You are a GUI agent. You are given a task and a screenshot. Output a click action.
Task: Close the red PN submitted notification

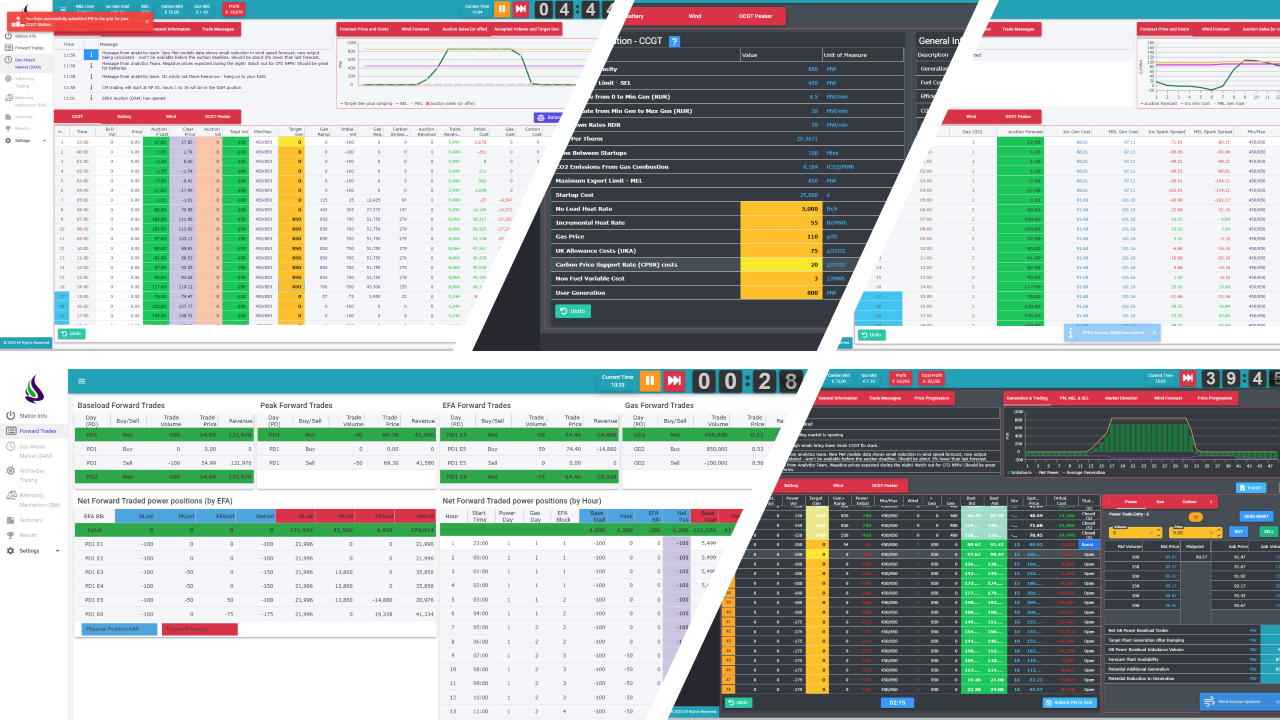click(x=146, y=20)
